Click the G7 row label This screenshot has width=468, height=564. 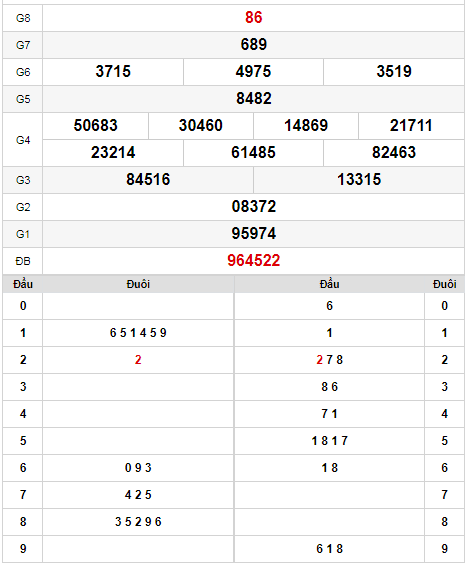click(23, 45)
